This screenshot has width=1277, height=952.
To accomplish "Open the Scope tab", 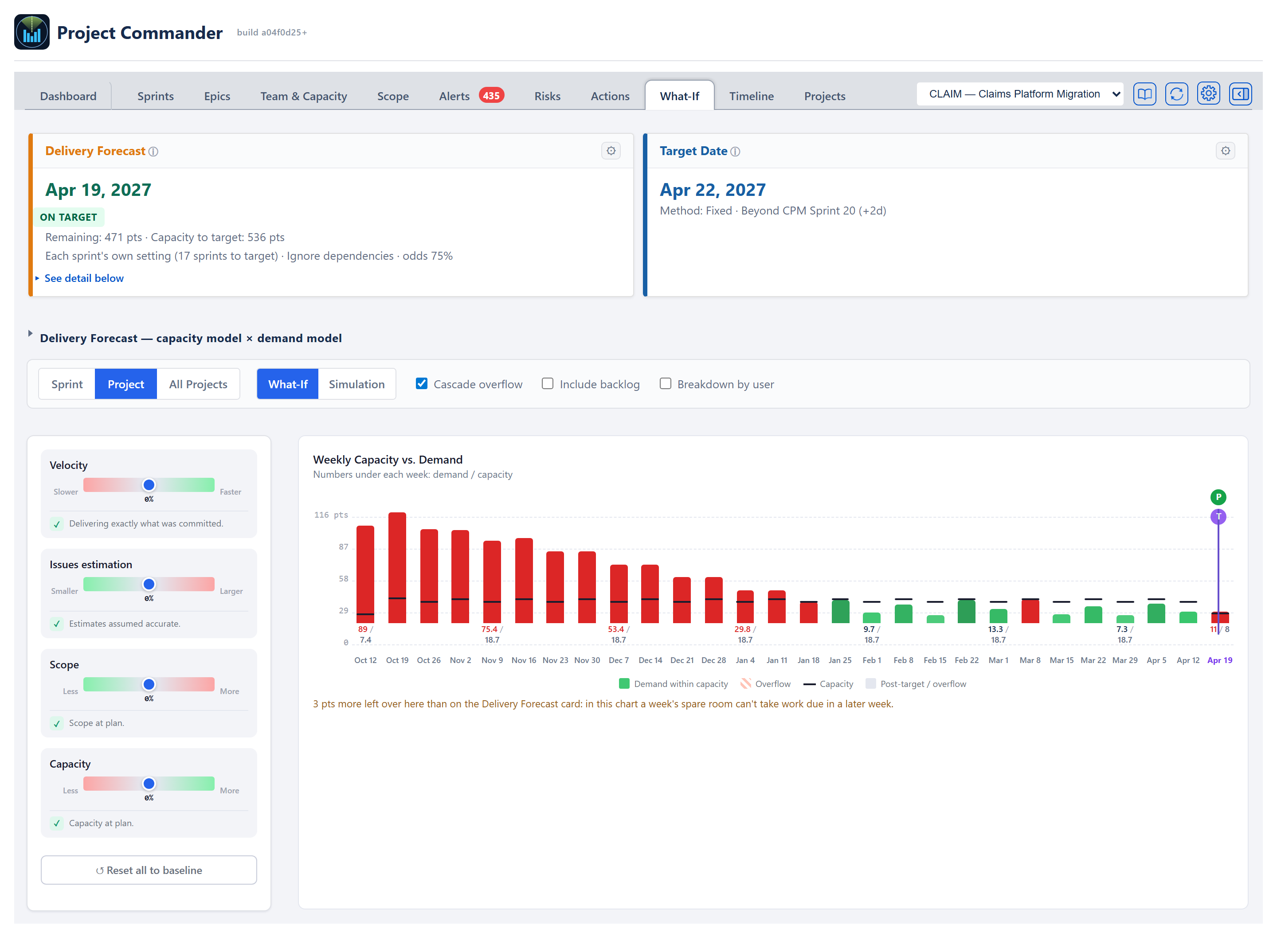I will click(x=392, y=96).
